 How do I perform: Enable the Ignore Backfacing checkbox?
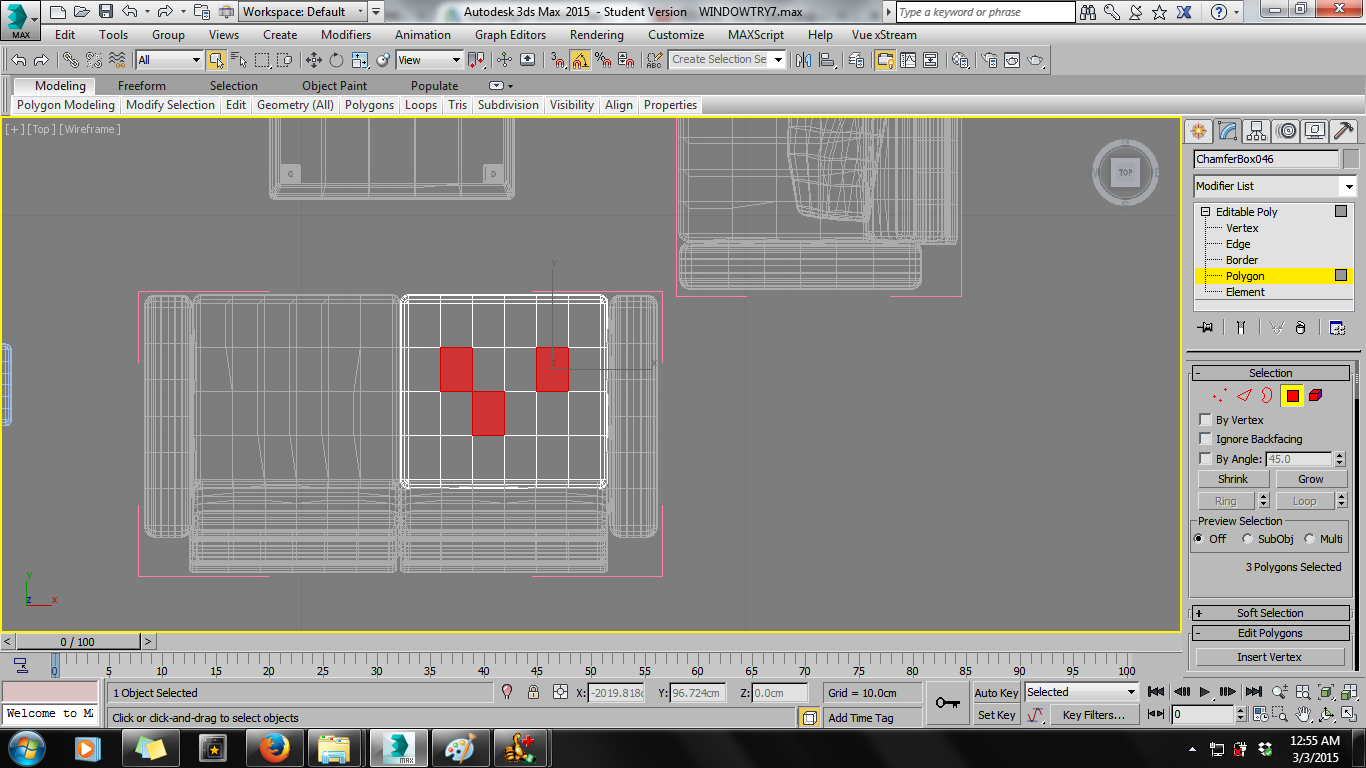(x=1205, y=438)
